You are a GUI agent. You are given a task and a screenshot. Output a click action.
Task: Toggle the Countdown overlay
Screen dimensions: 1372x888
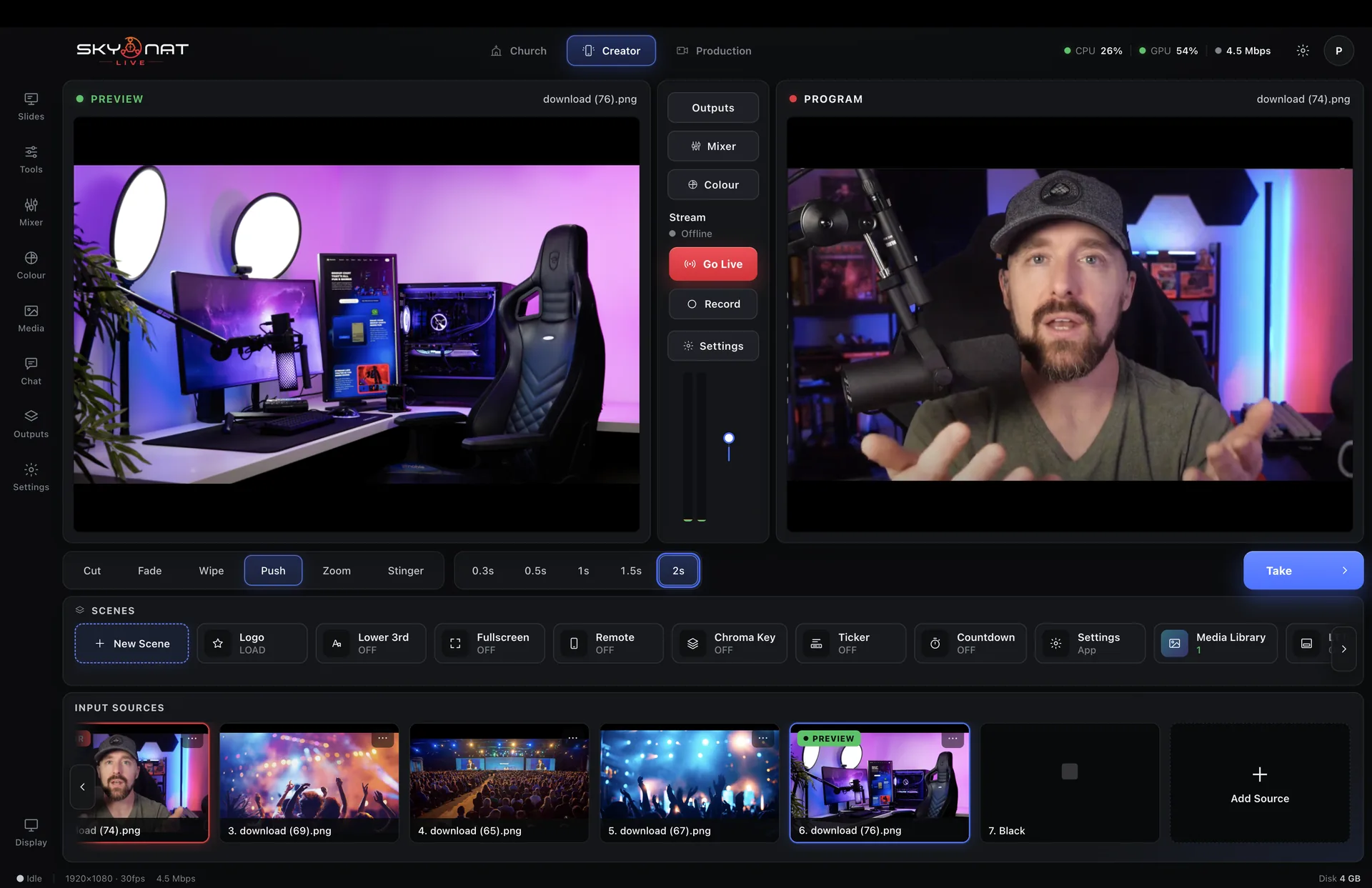pos(970,643)
